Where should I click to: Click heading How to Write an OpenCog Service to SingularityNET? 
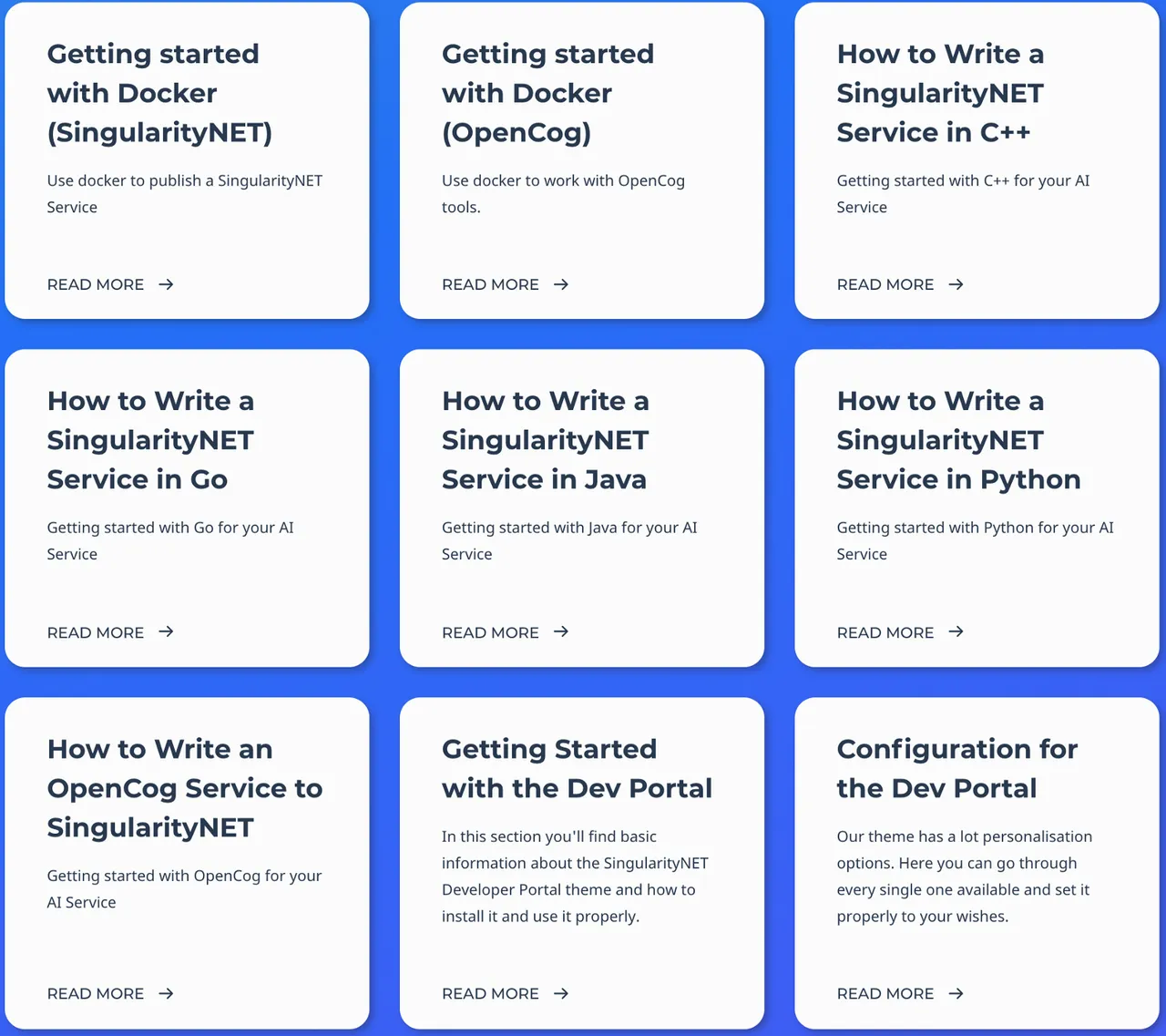(x=185, y=788)
